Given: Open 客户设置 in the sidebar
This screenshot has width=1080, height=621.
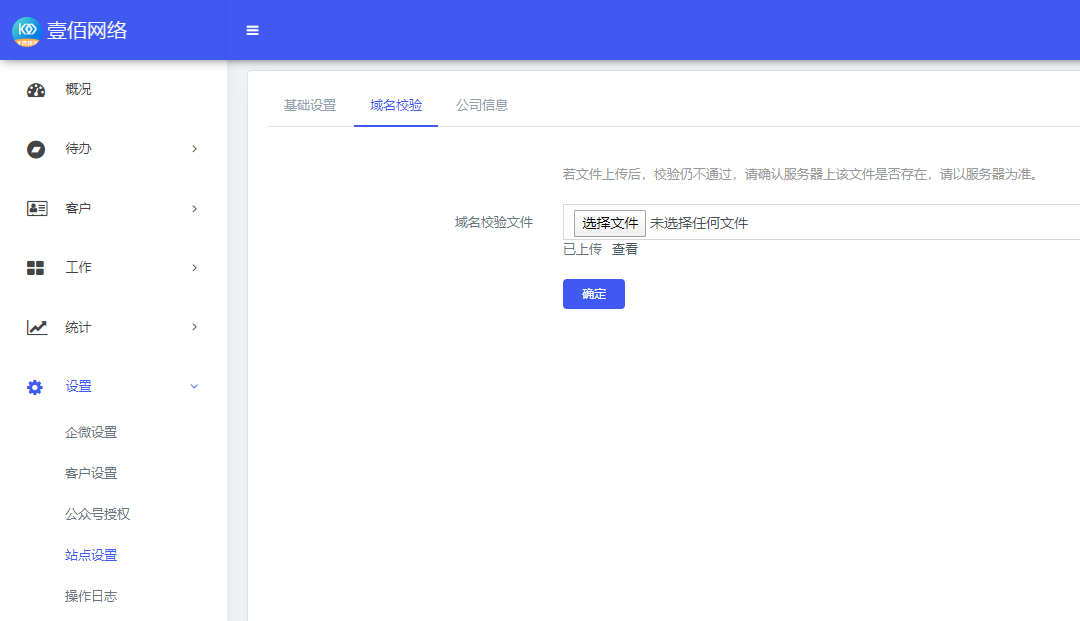Looking at the screenshot, I should (x=91, y=473).
